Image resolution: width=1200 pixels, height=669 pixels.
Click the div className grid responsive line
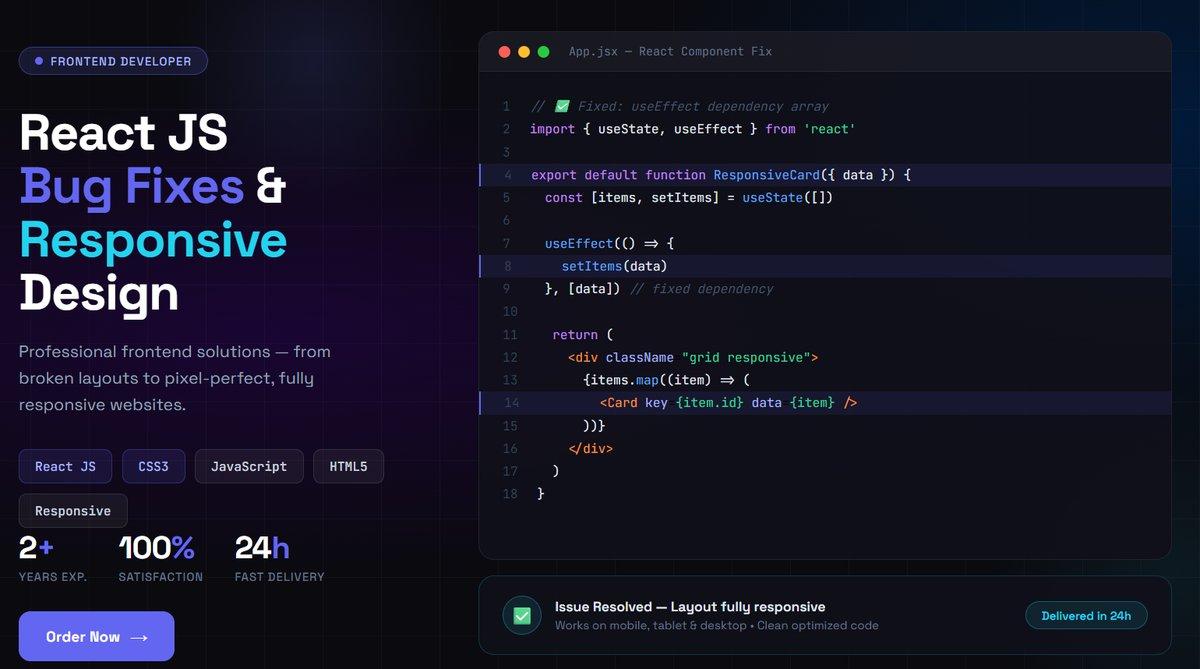click(694, 357)
